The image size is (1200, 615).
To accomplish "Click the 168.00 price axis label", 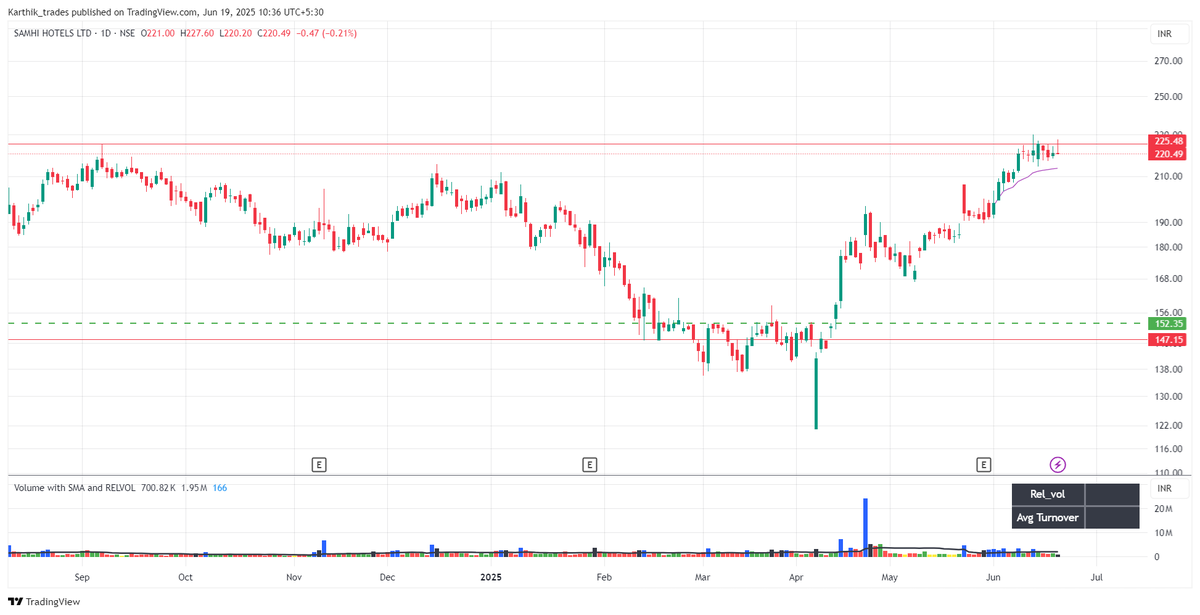I will (x=1168, y=279).
